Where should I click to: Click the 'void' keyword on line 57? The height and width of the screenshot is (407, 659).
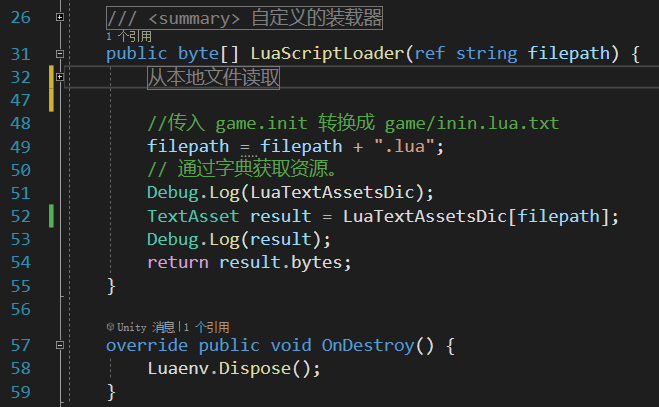click(291, 346)
